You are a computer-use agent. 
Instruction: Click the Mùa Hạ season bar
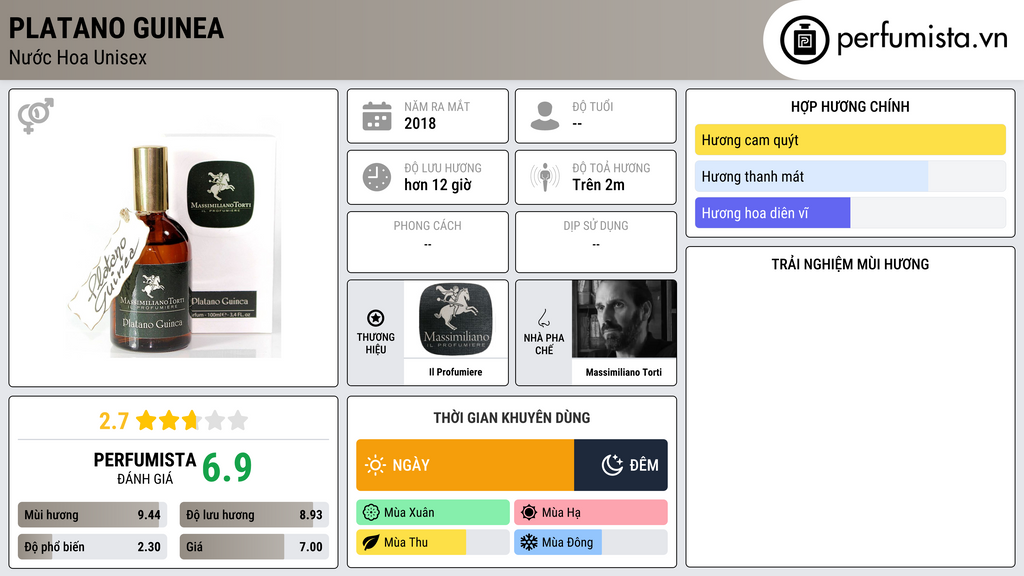(x=591, y=513)
